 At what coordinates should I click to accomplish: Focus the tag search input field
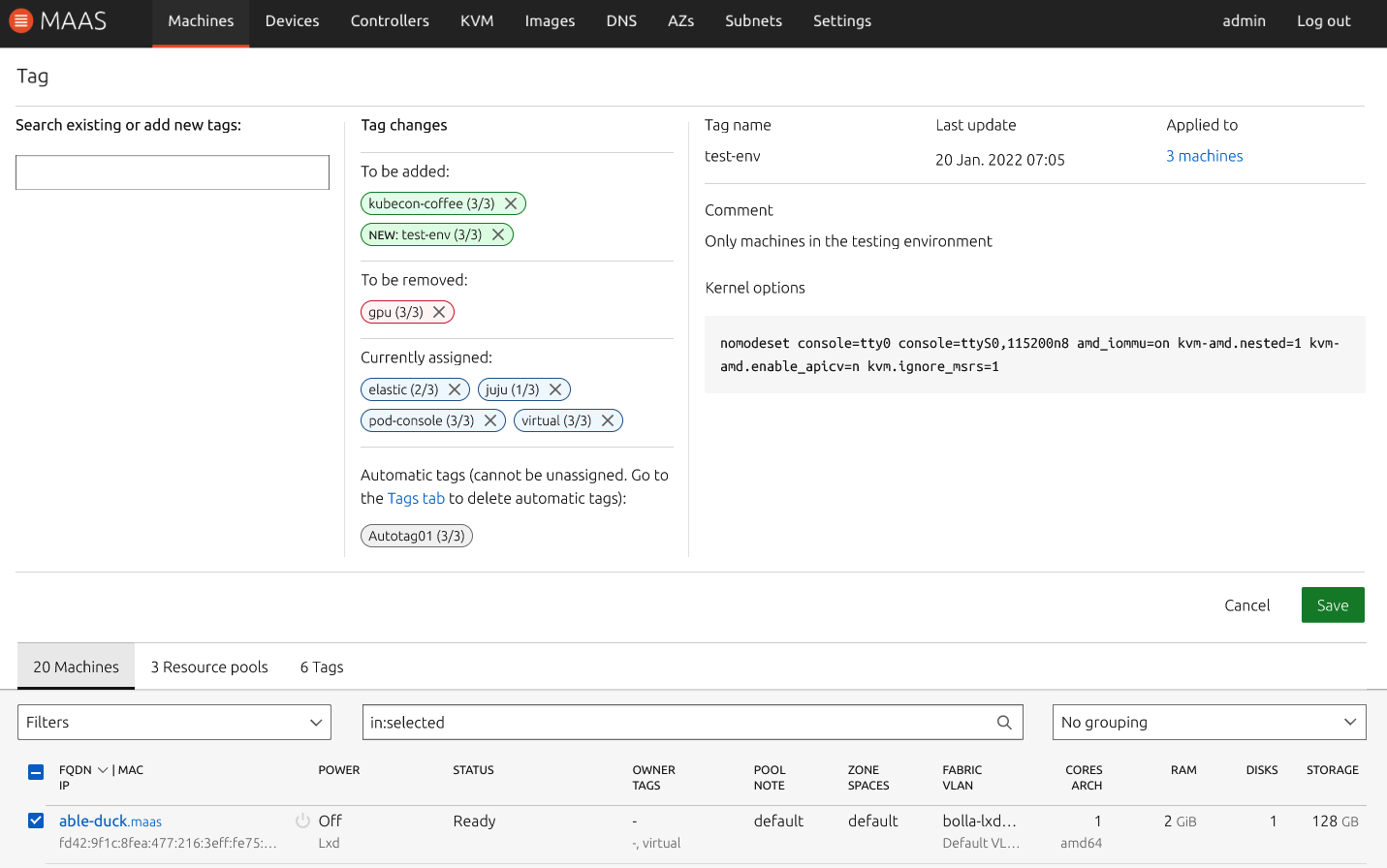click(x=173, y=172)
